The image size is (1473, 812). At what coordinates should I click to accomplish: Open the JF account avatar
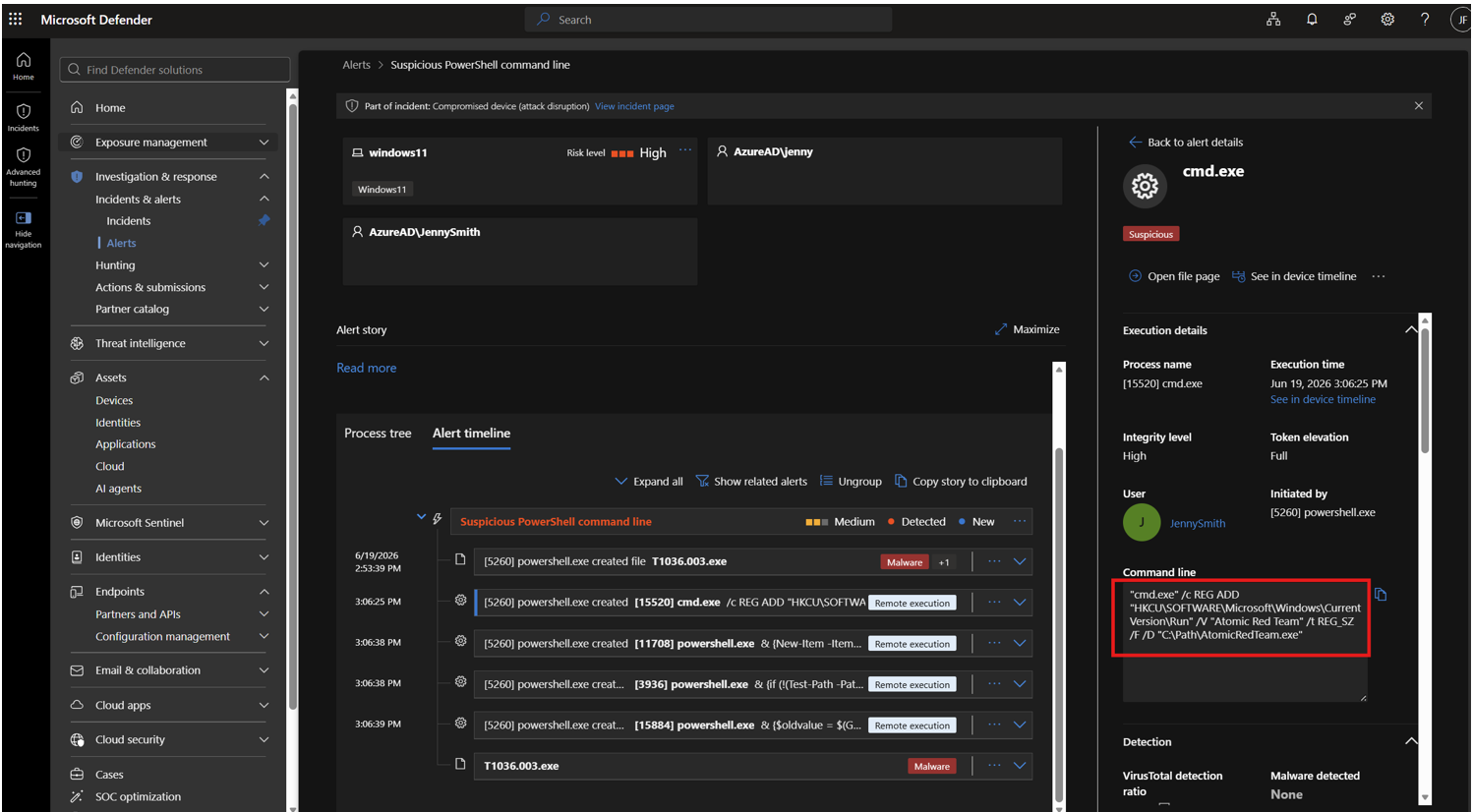1461,20
